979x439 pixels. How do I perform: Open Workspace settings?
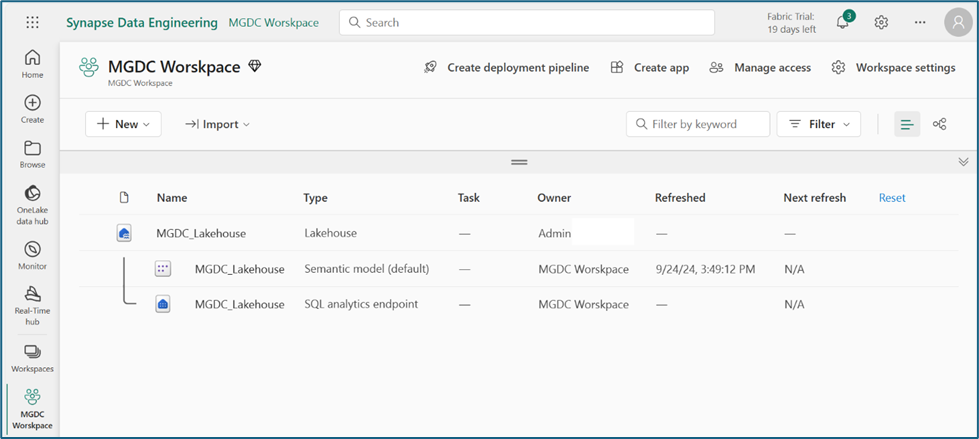coord(893,67)
